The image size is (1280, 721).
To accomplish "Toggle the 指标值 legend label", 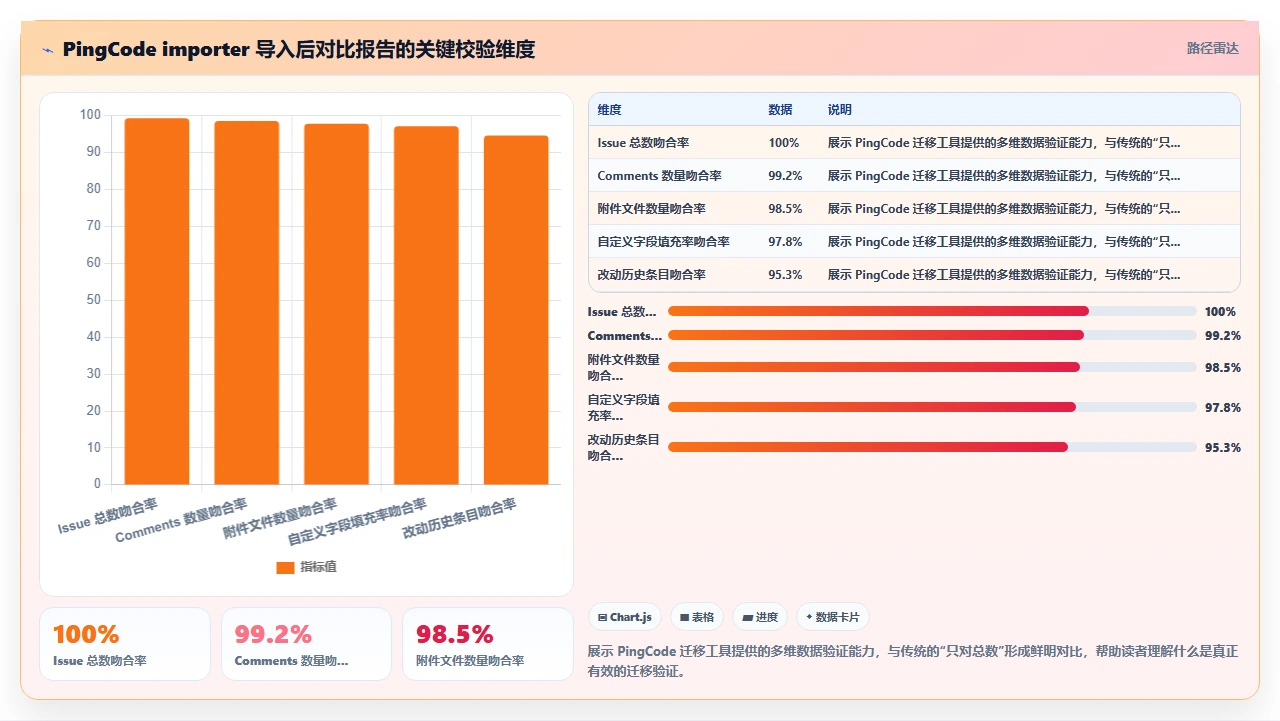I will click(318, 567).
